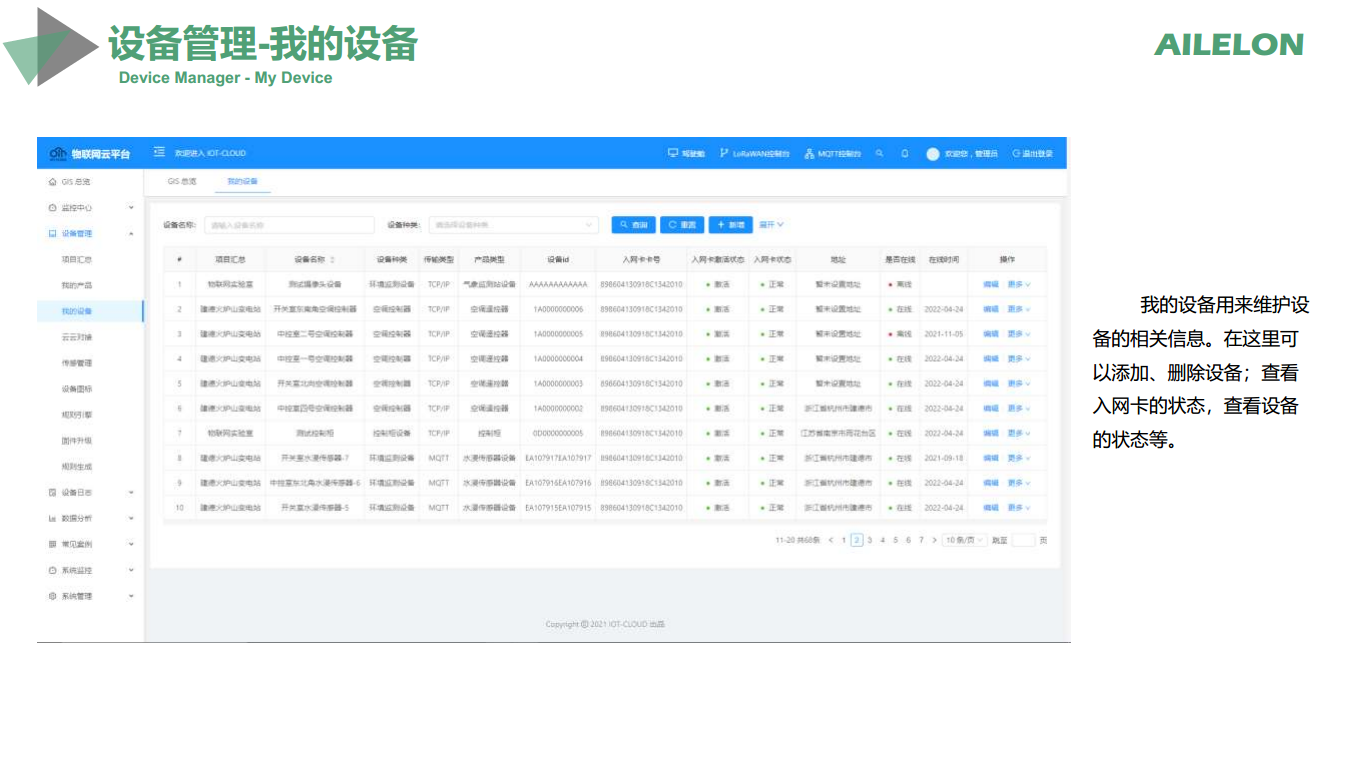Open 设备图标 in the sidebar
The image size is (1350, 759).
click(77, 389)
